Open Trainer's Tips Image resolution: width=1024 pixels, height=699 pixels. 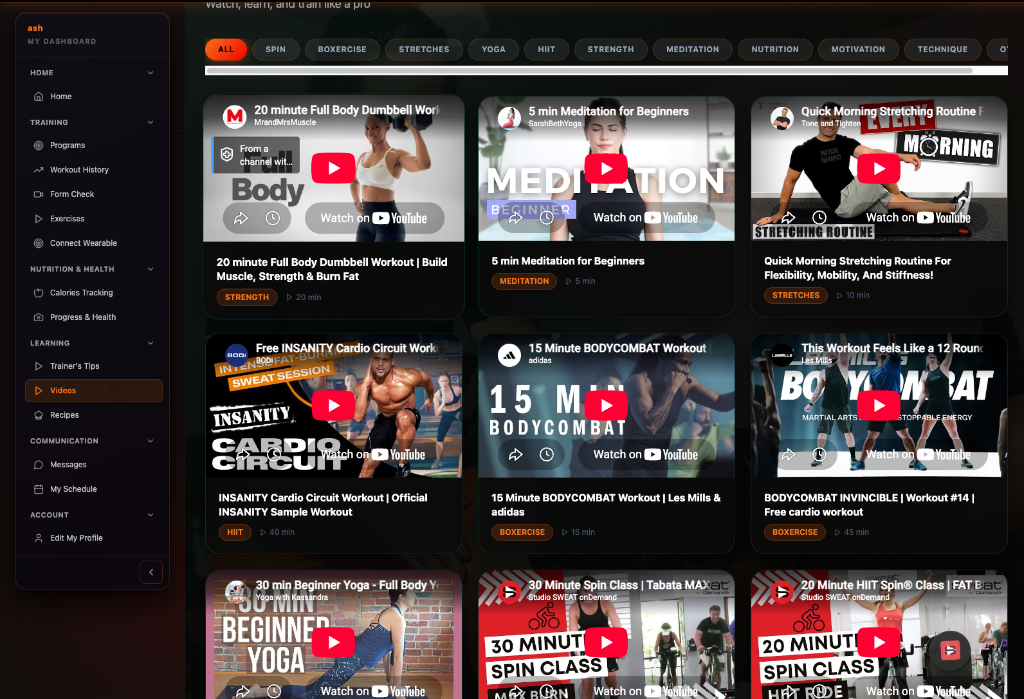pyautogui.click(x=93, y=366)
